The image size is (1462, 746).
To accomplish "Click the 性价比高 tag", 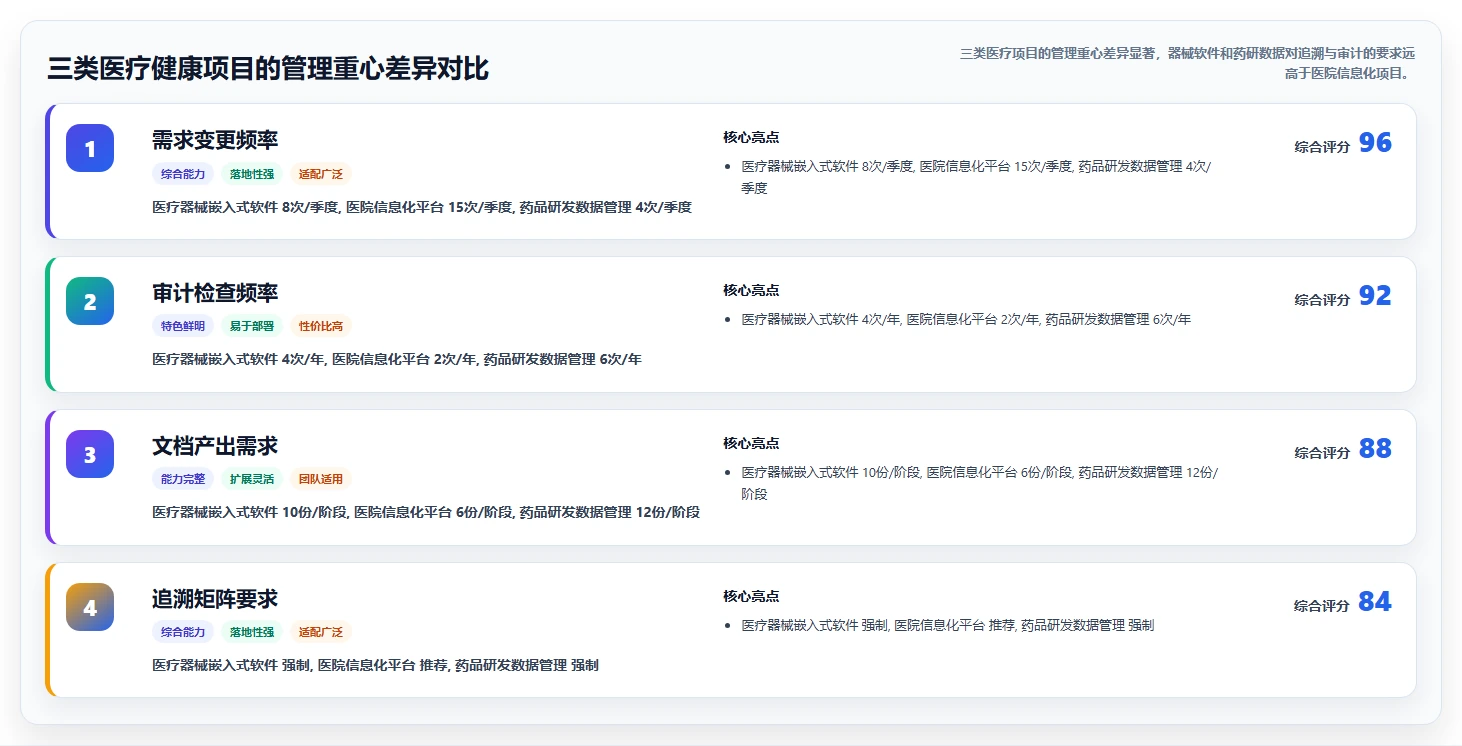I will click(x=321, y=326).
